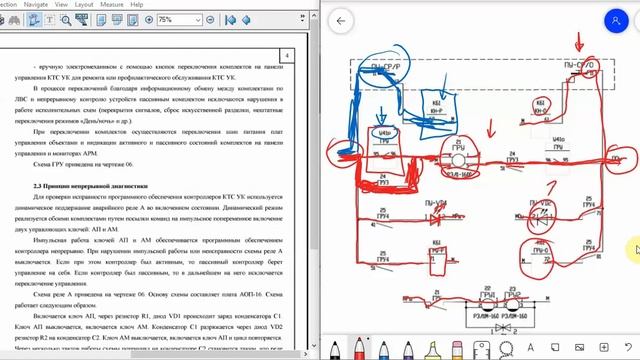
Task: Open the Navigate menu
Action: 36,4
